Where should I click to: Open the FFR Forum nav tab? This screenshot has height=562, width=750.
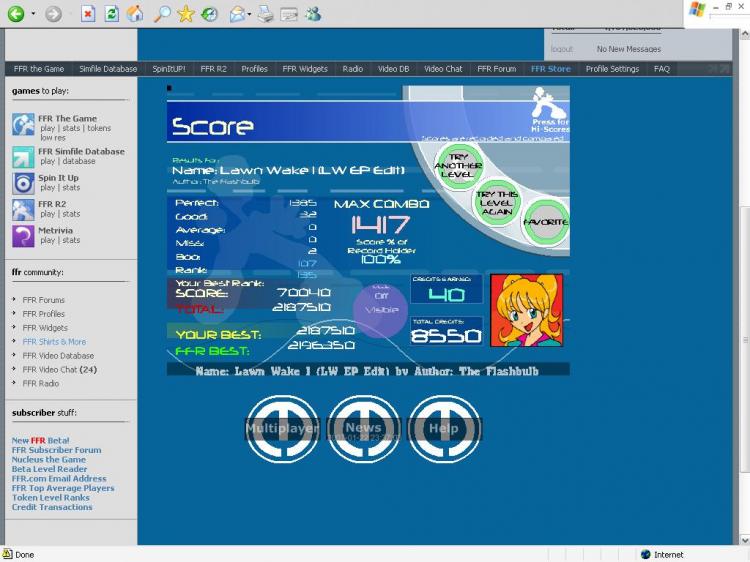click(x=497, y=69)
